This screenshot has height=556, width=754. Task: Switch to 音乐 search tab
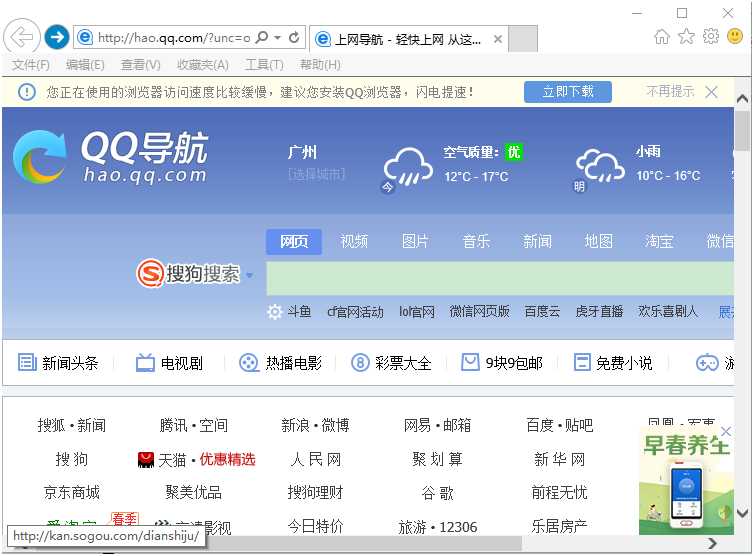coord(476,241)
